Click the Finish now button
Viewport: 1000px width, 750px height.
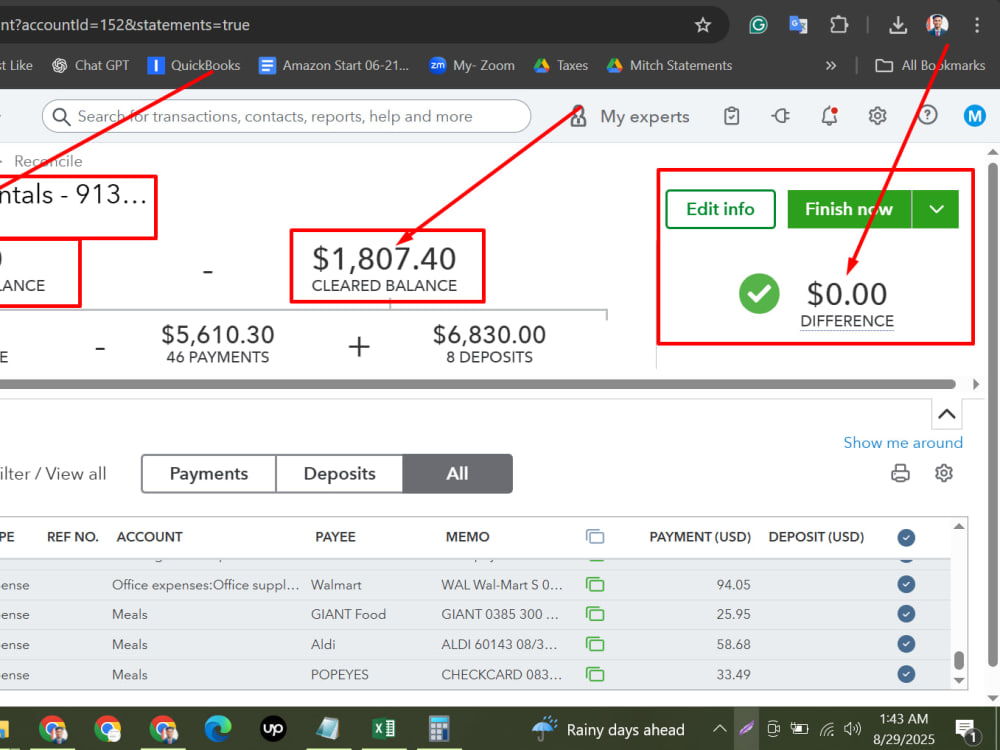pos(849,209)
